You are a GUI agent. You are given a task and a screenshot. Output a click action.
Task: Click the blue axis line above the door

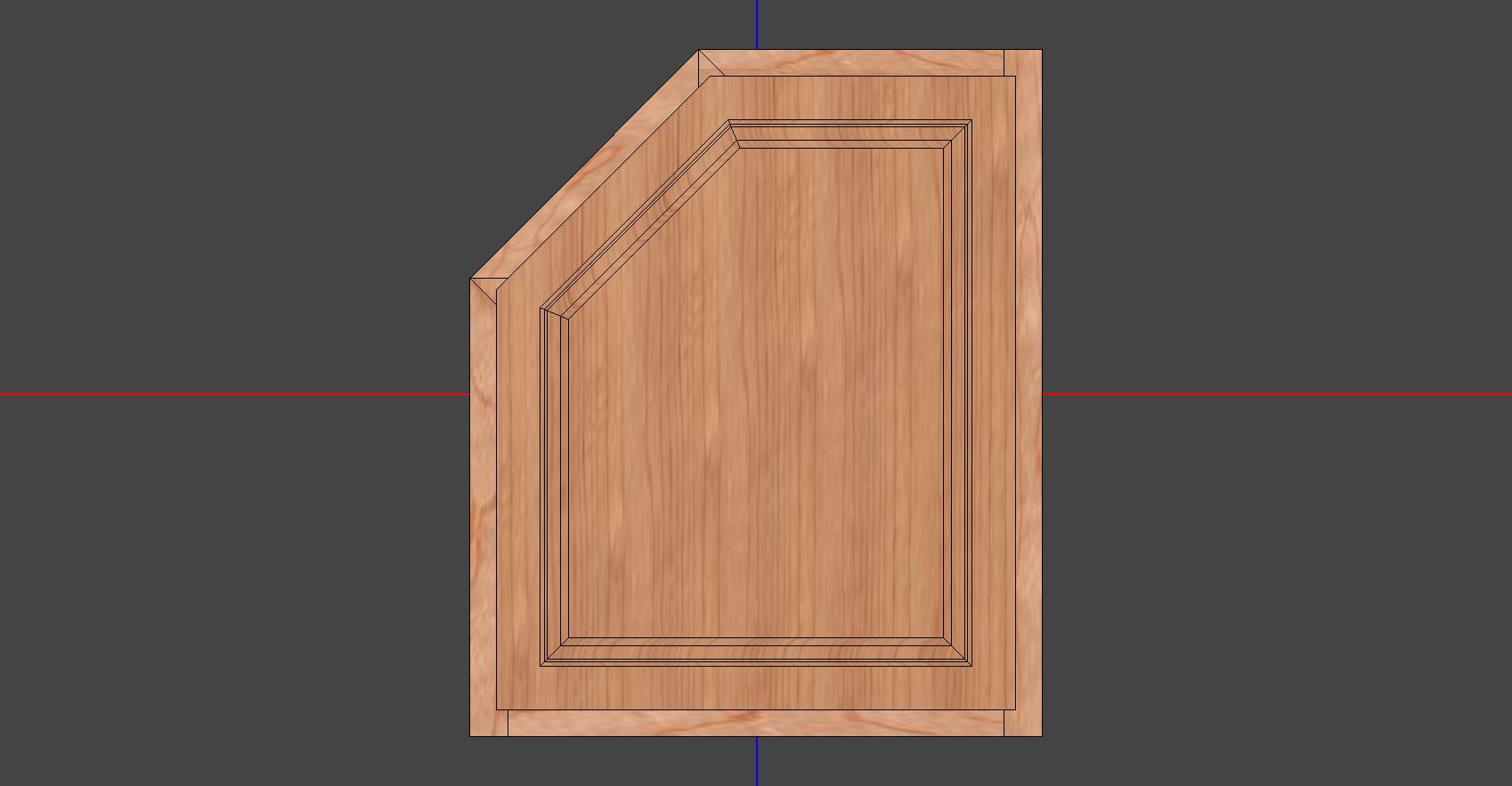tap(757, 24)
